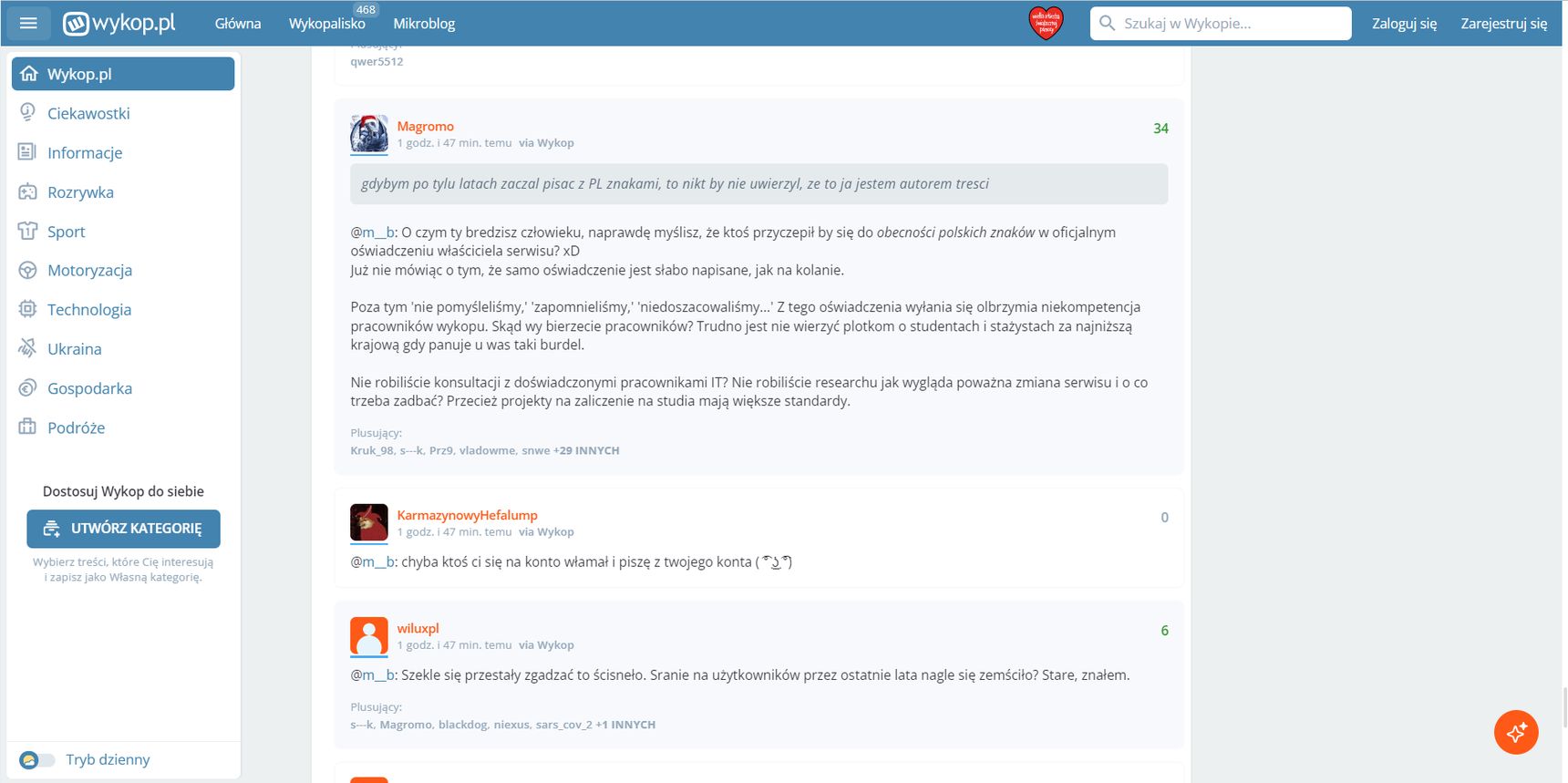Click Magromo's comment timestamp
Viewport: 1568px width, 783px height.
454,143
